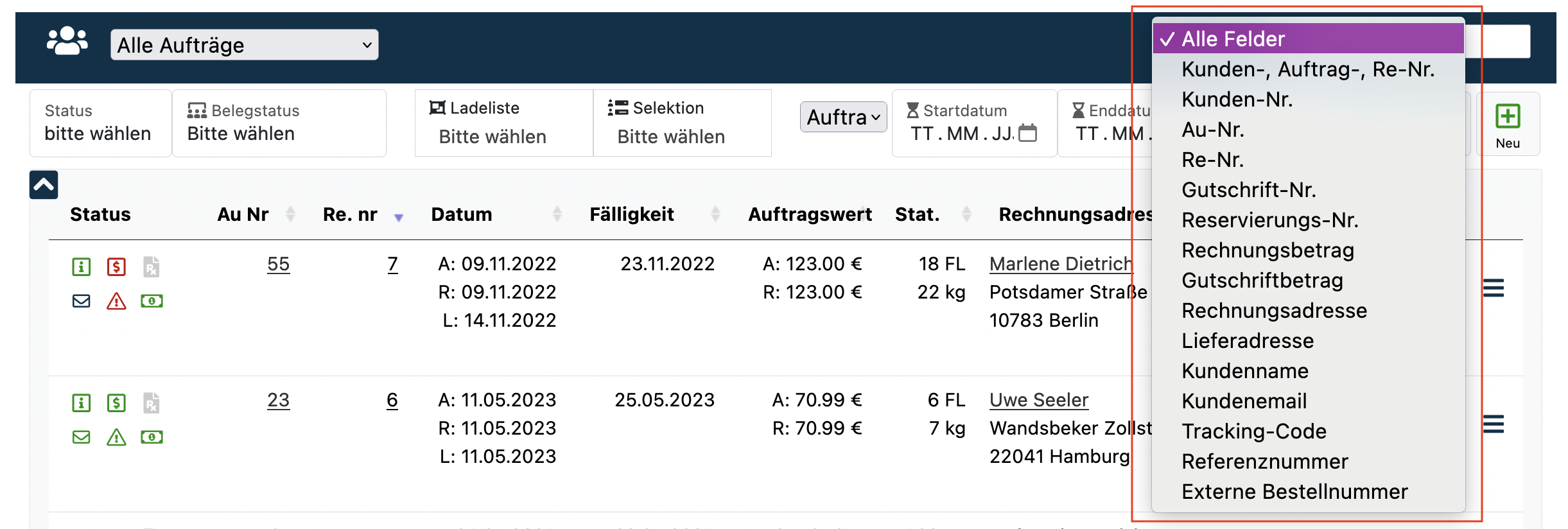Select Rechnungsbetrag in the field list
The image size is (1568, 529).
coord(1267,250)
